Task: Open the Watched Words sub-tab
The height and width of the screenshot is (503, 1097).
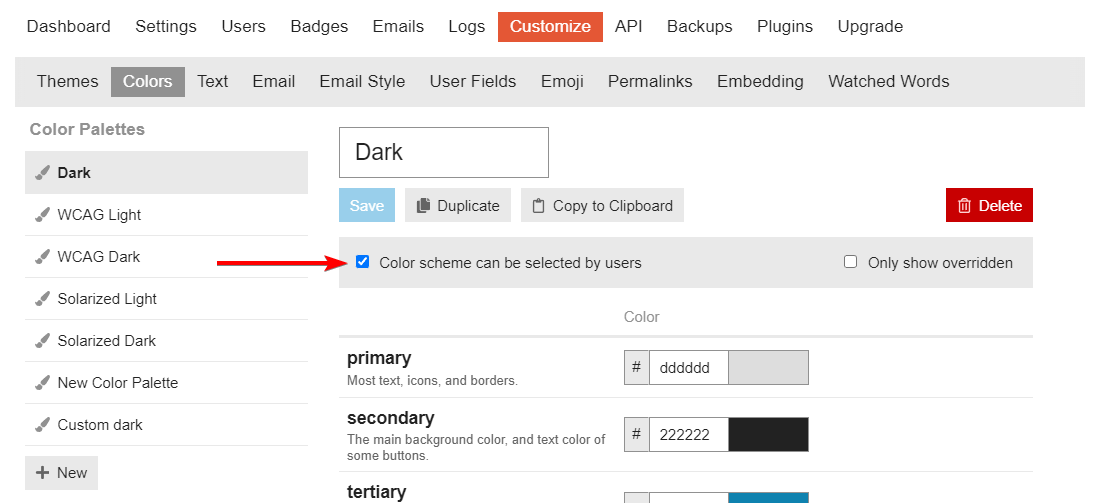Action: pyautogui.click(x=889, y=82)
